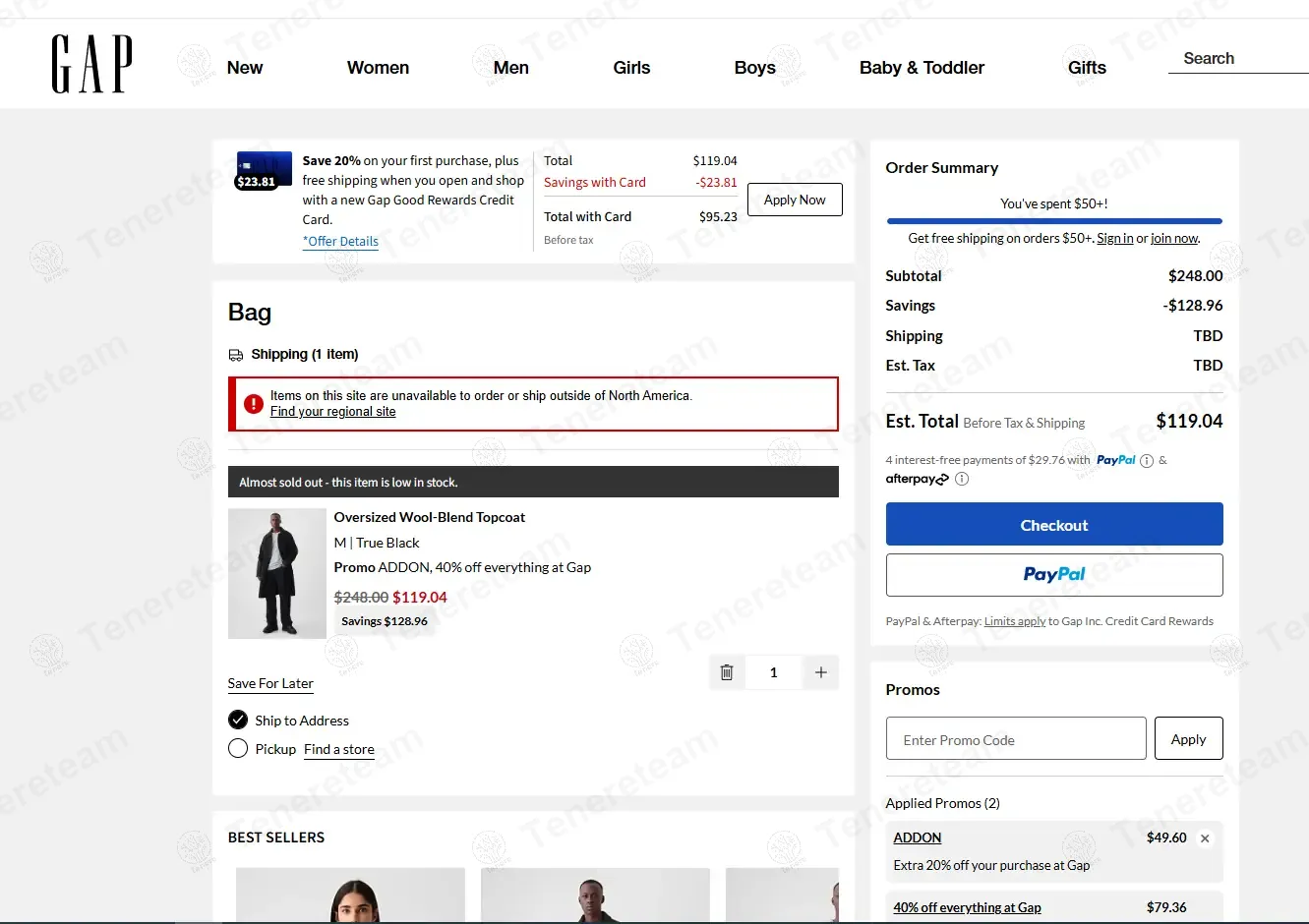This screenshot has height=924, width=1309.
Task: Click the blue Checkout button
Action: coord(1053,525)
